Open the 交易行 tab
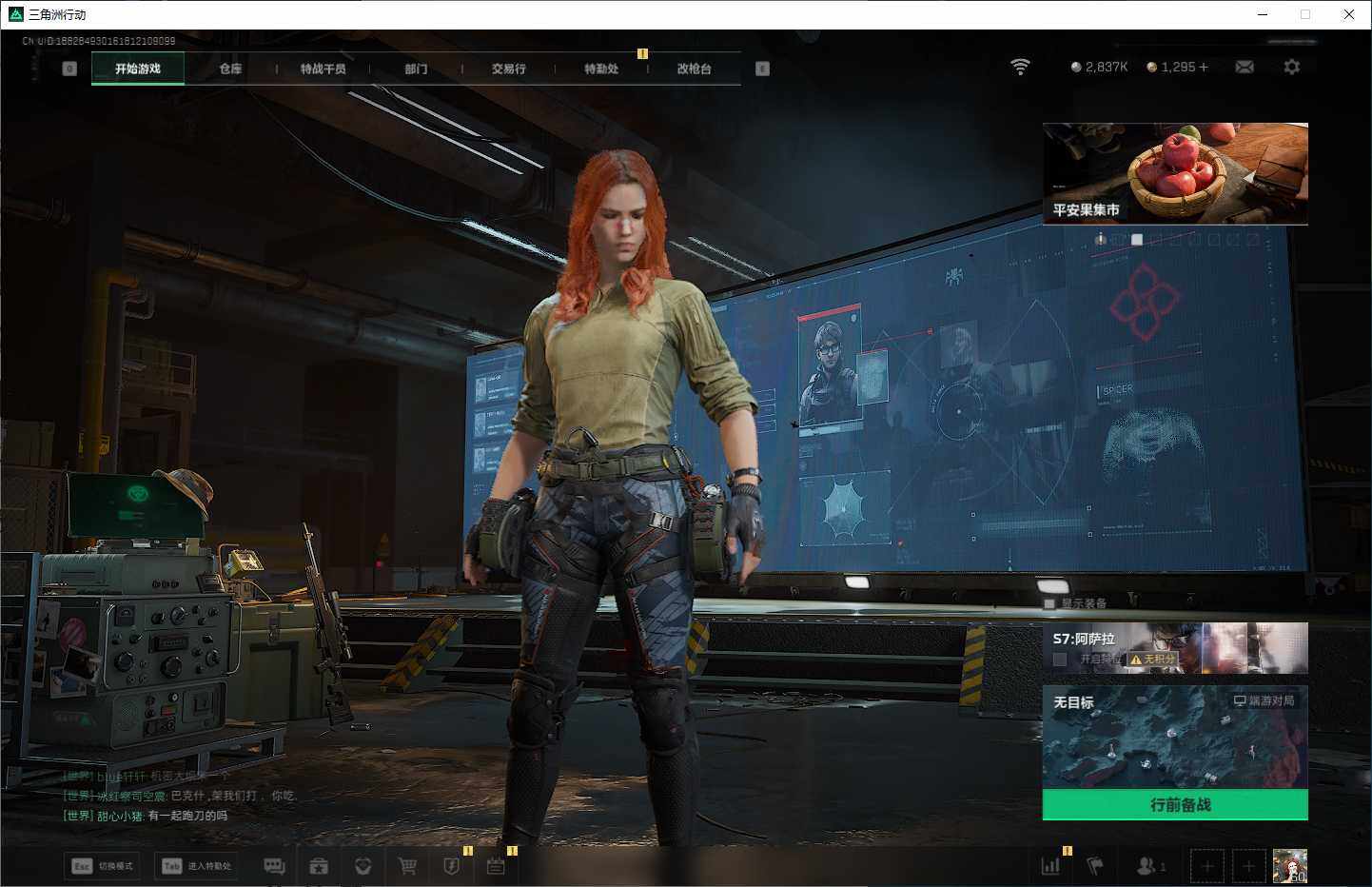Viewport: 1372px width, 887px height. coord(508,69)
